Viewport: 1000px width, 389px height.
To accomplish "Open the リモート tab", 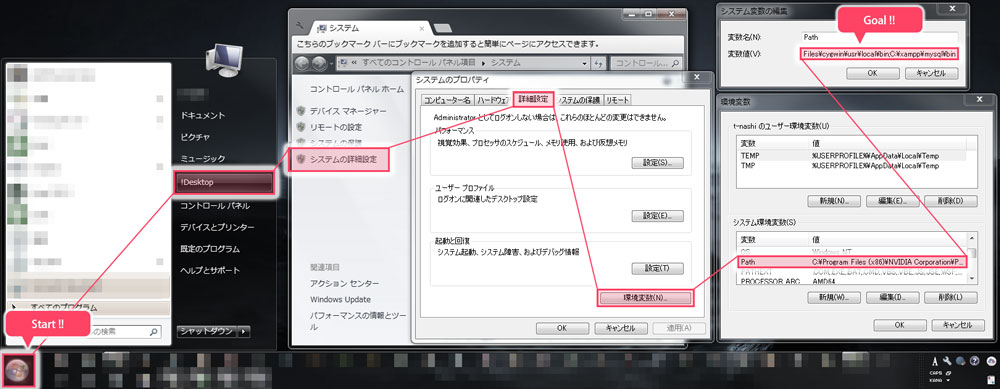I will pyautogui.click(x=617, y=100).
